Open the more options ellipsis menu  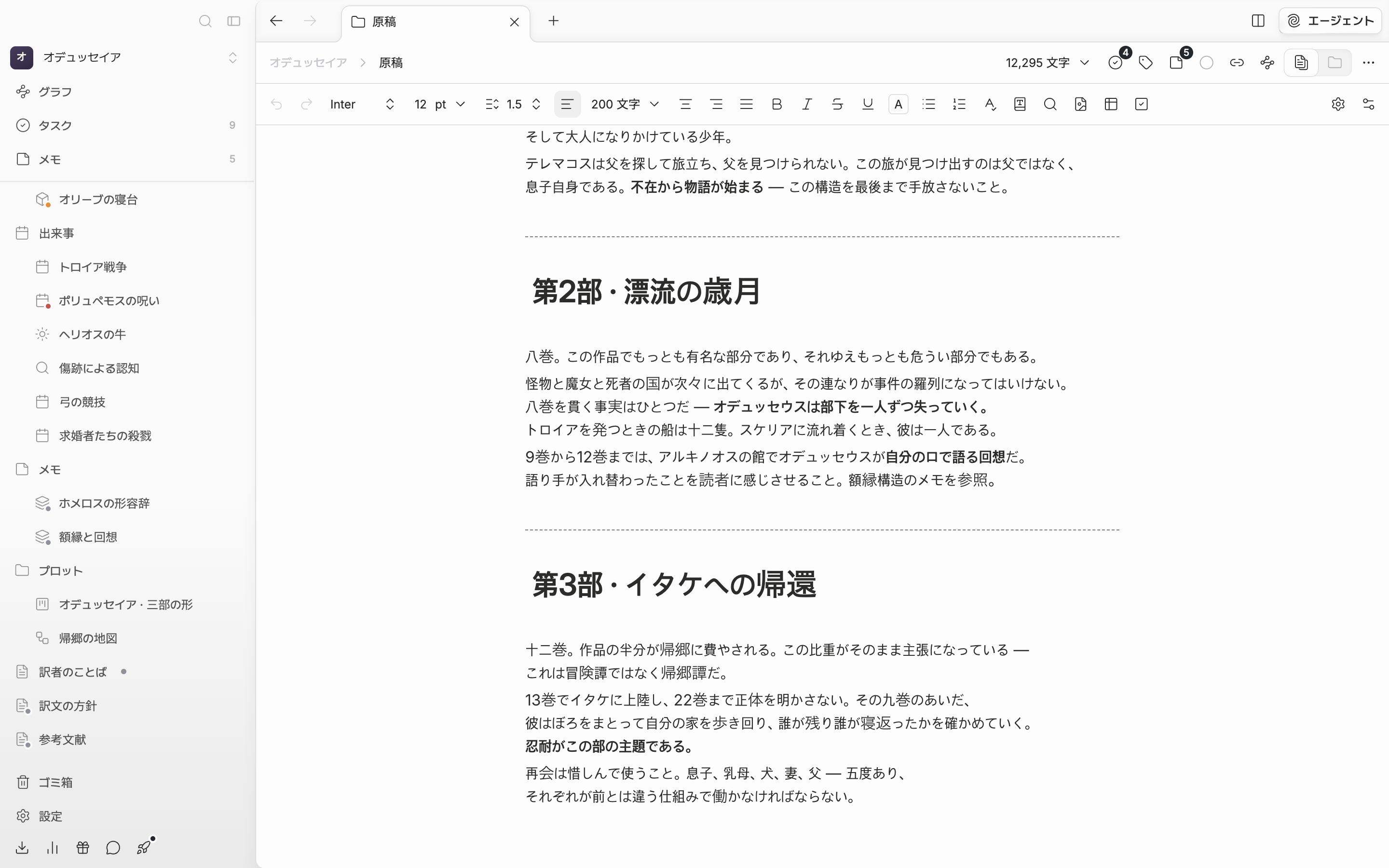(x=1368, y=63)
